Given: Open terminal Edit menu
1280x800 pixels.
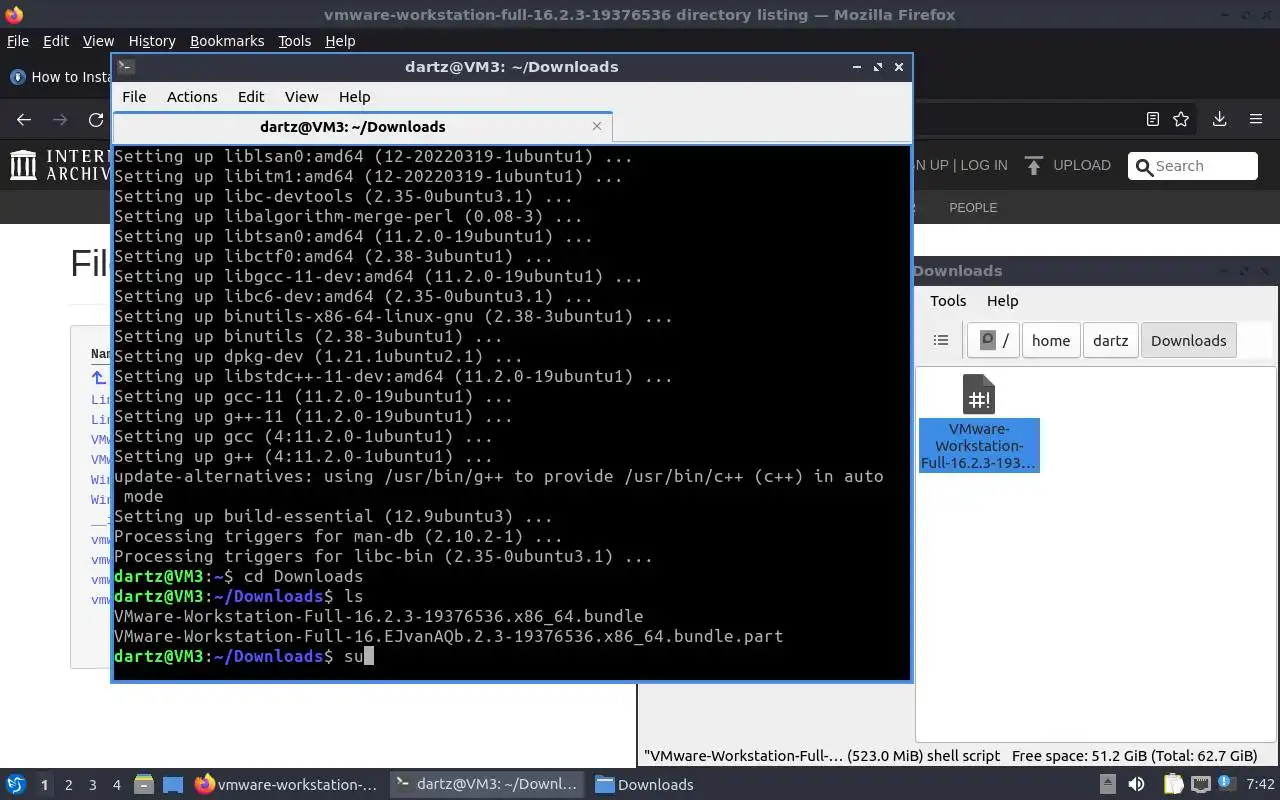Looking at the screenshot, I should click(251, 97).
